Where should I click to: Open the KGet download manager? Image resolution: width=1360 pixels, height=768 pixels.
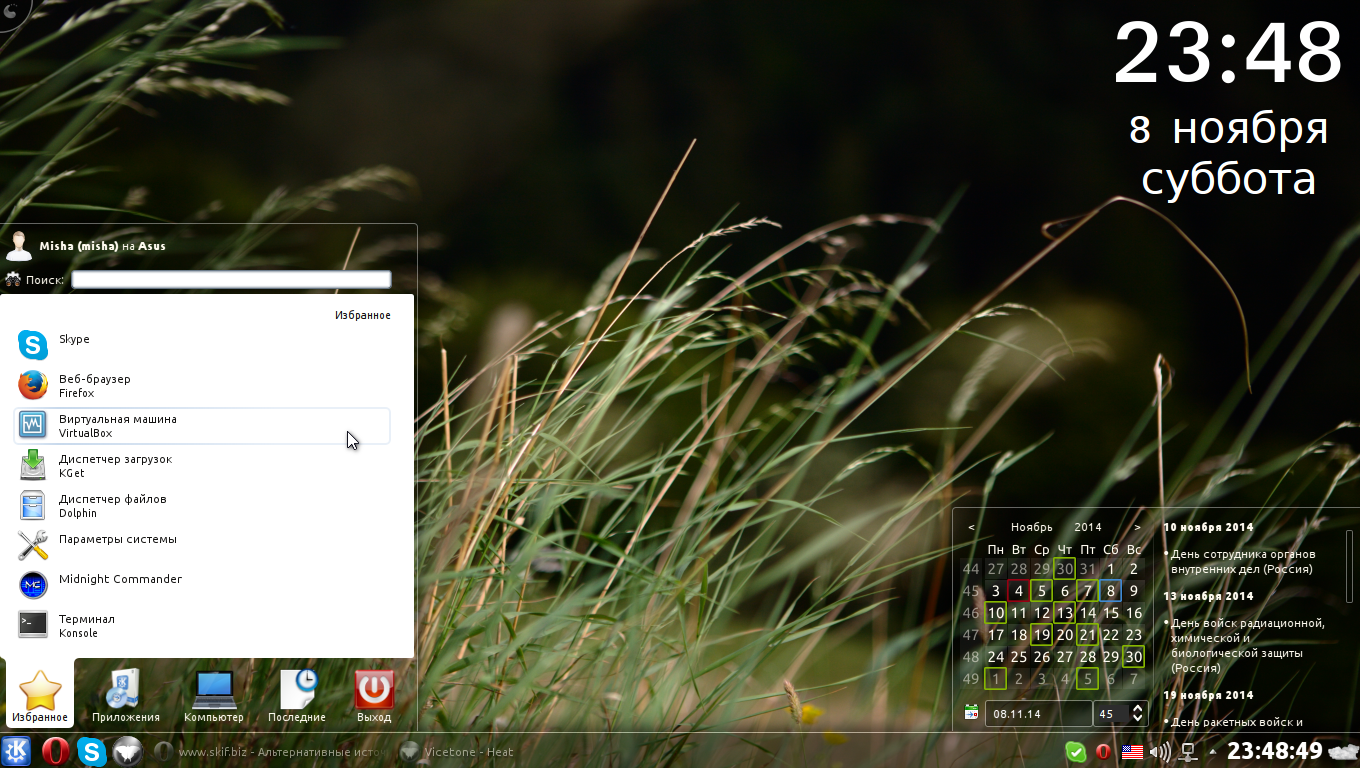pos(115,465)
